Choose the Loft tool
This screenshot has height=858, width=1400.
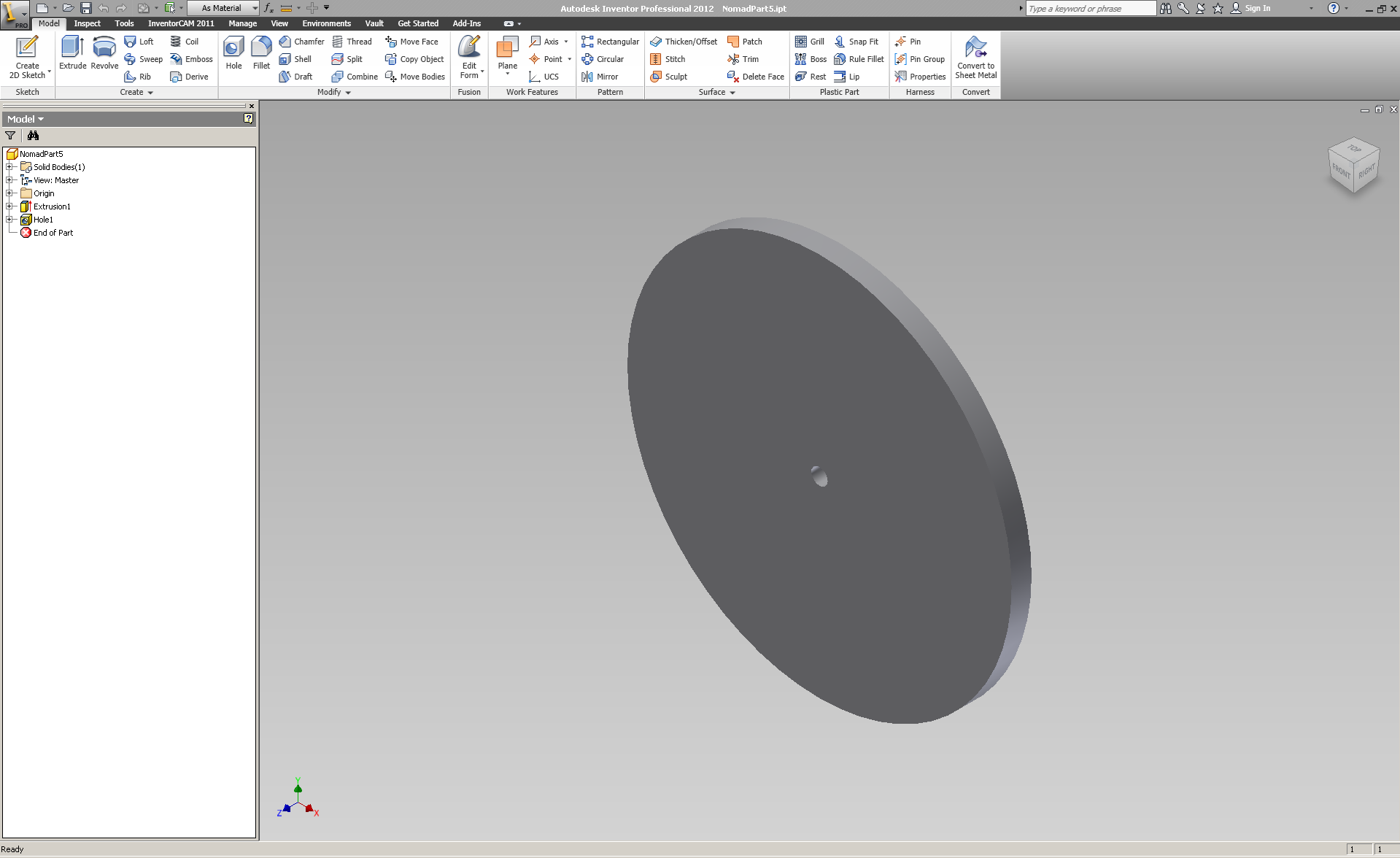(139, 42)
